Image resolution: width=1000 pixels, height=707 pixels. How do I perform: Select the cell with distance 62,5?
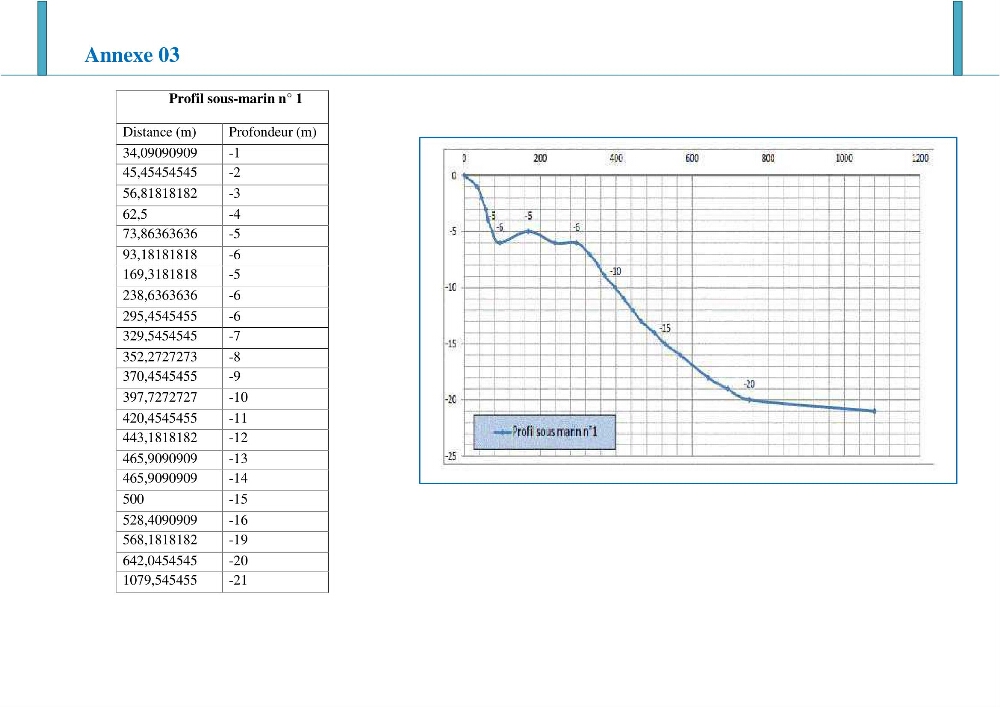pyautogui.click(x=170, y=214)
